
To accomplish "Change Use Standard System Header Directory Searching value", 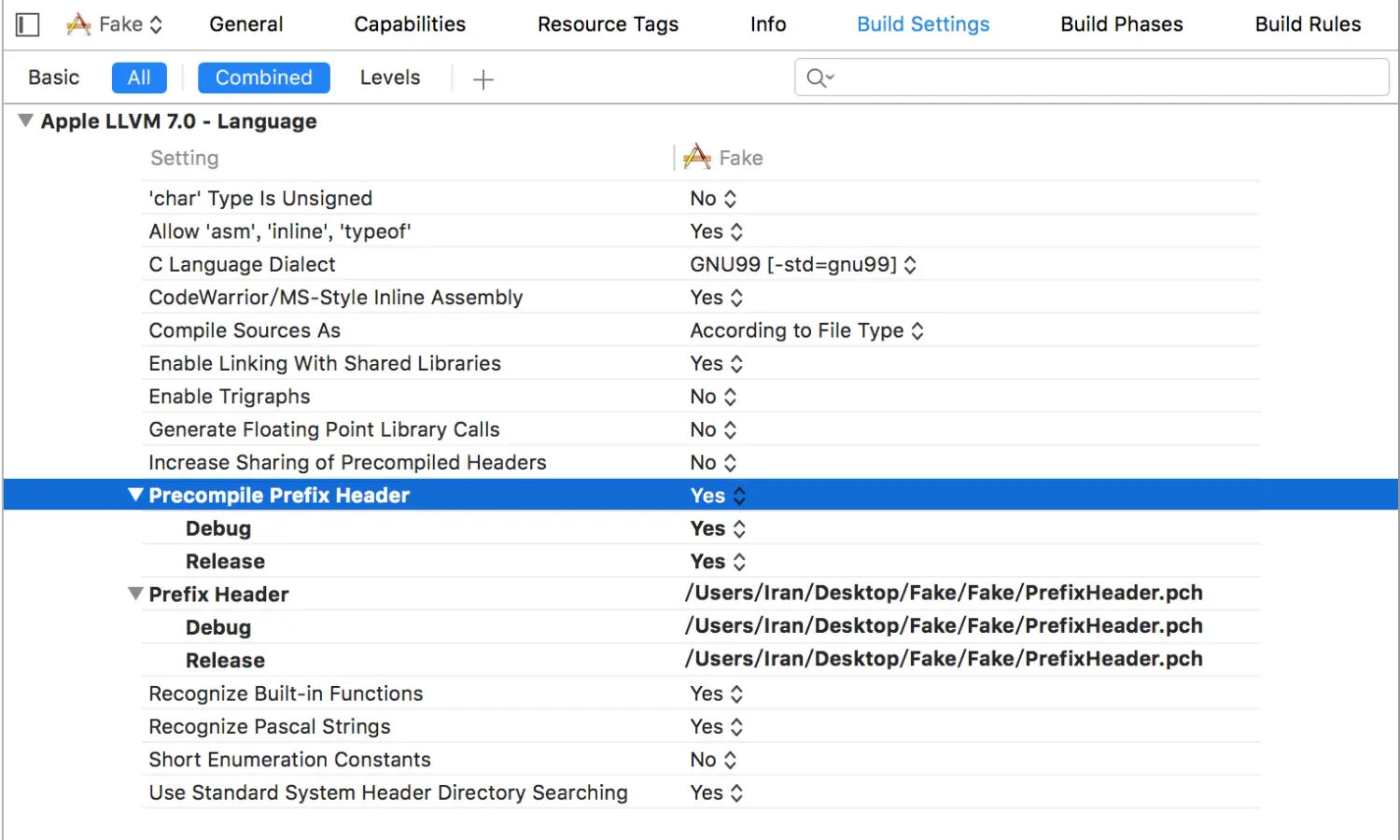I will [716, 792].
